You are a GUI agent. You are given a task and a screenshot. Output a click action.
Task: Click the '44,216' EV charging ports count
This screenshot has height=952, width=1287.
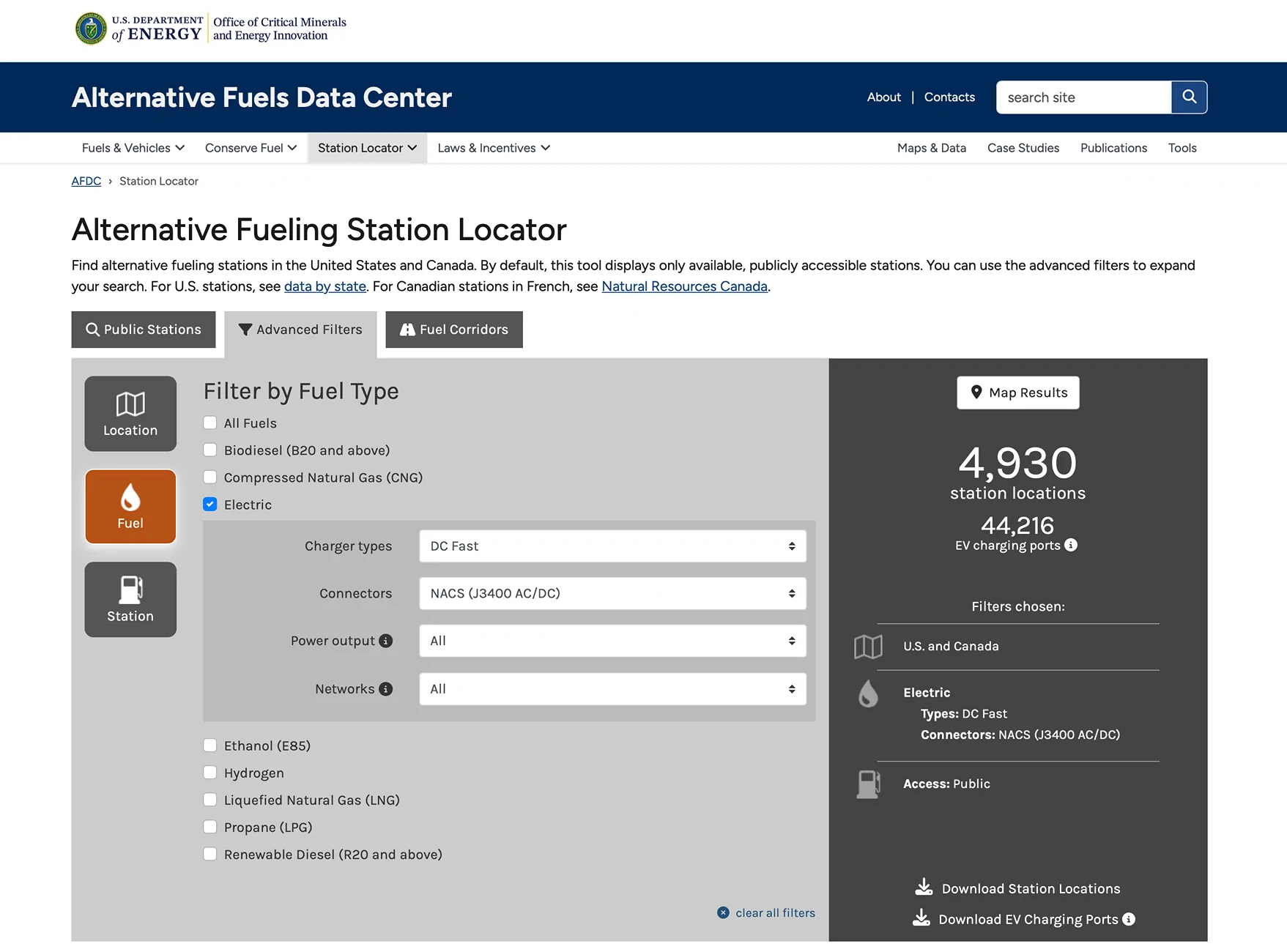pos(1017,526)
